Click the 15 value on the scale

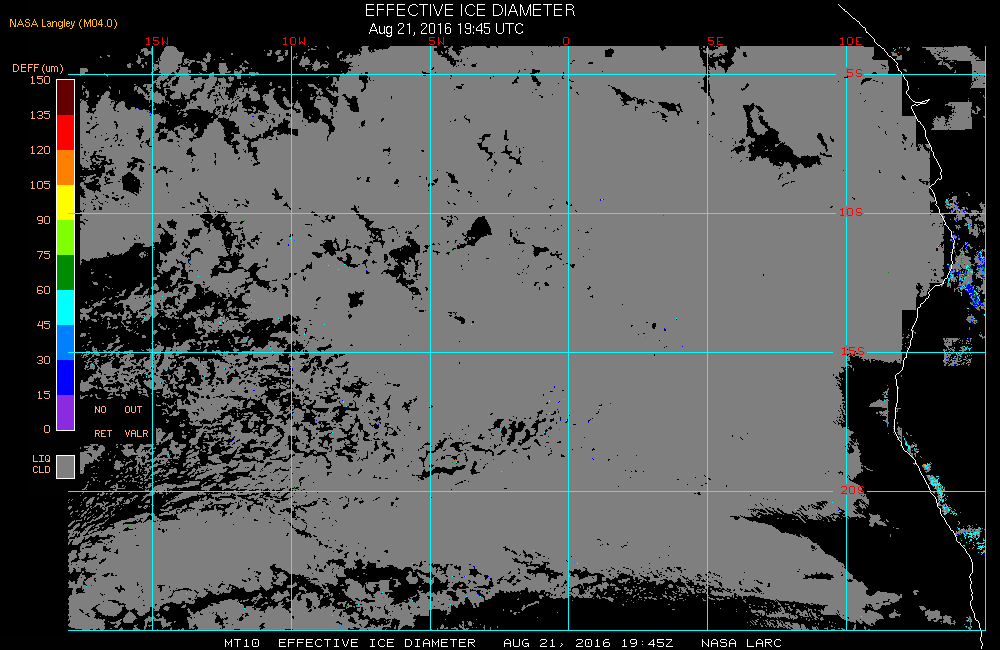(43, 395)
